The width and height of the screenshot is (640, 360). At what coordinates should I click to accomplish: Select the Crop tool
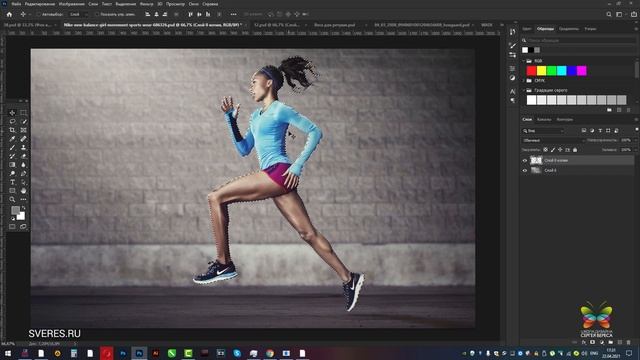[12, 130]
